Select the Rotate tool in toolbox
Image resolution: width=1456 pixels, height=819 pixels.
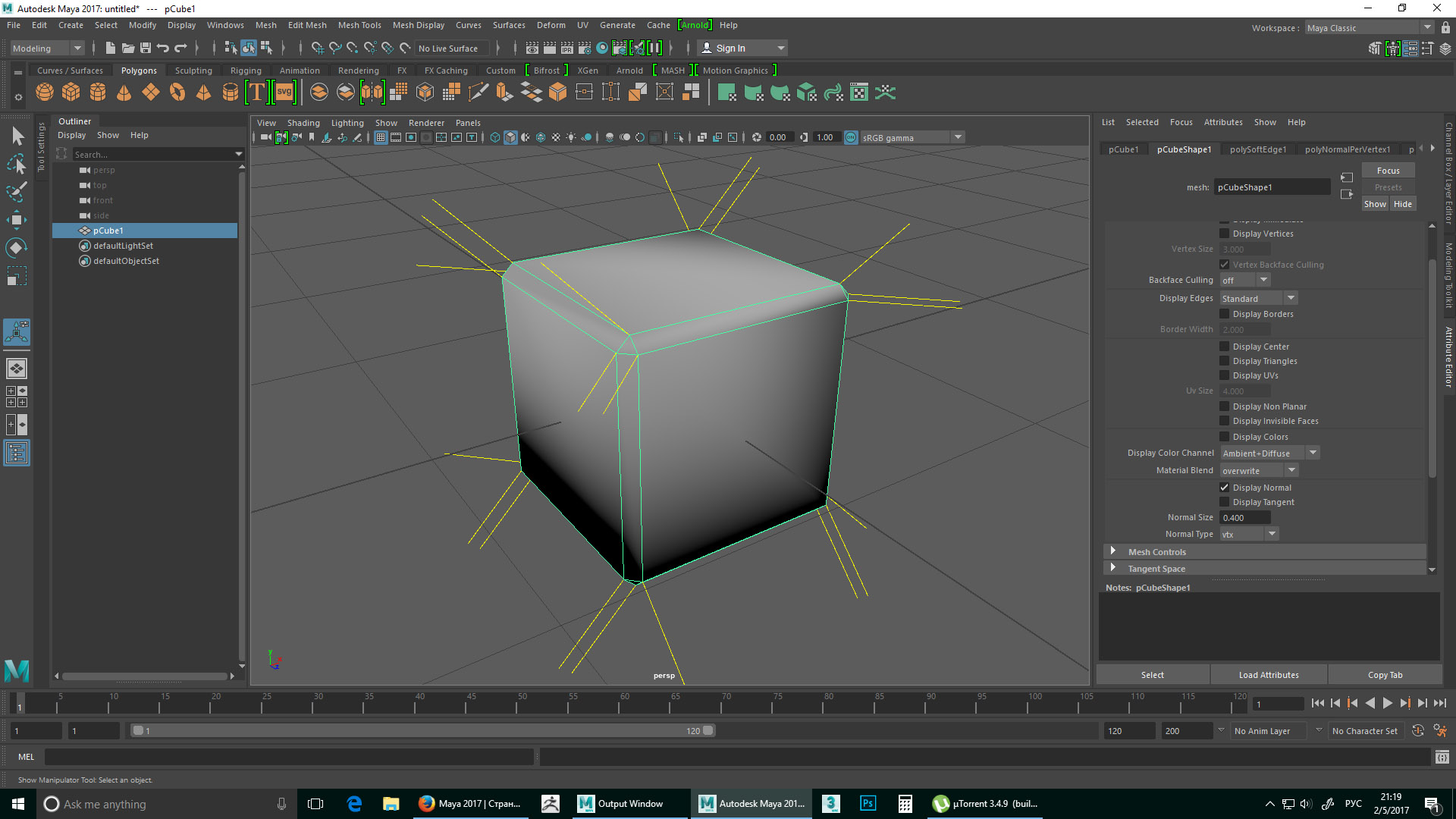(x=16, y=248)
